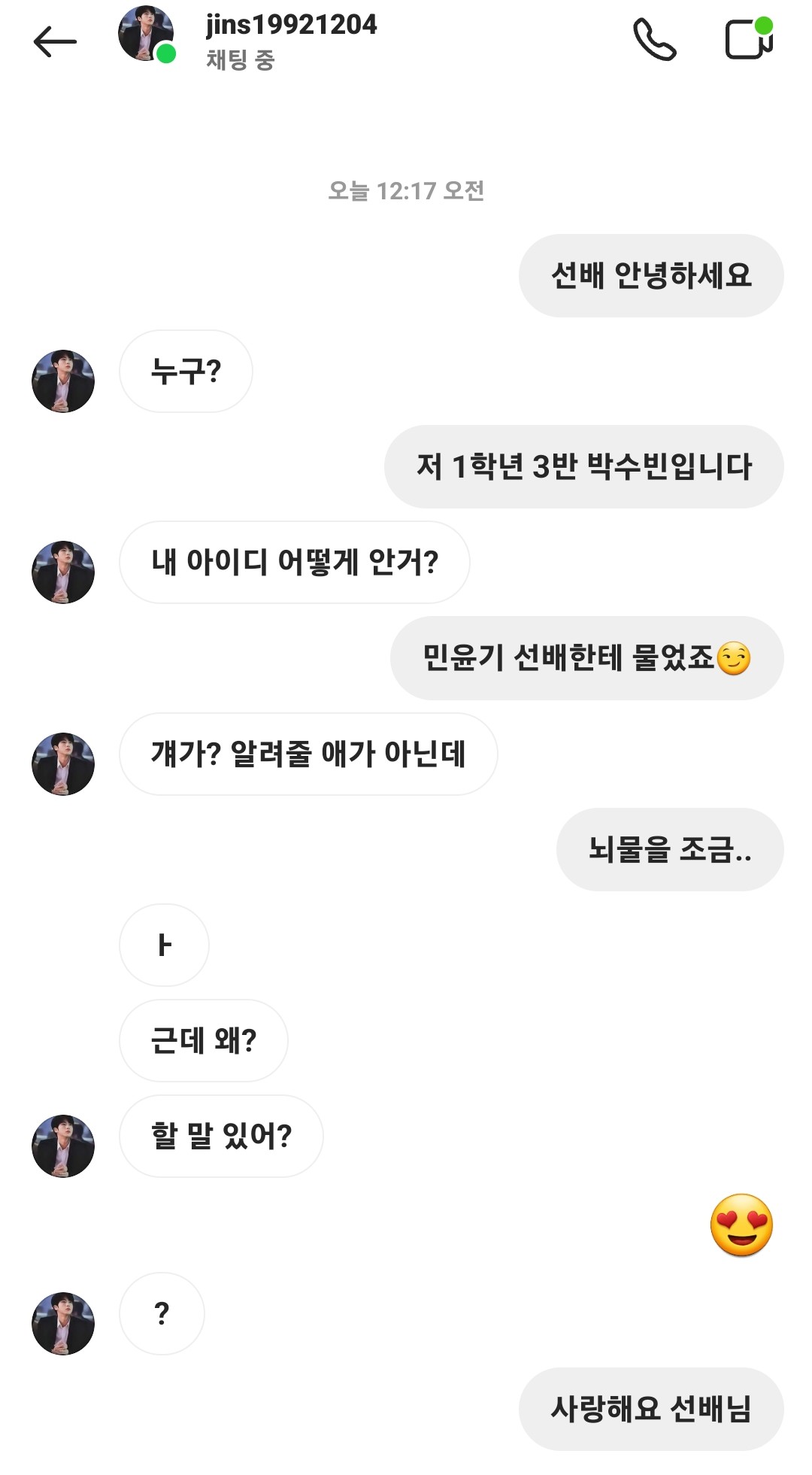Tap the '선배 안녕하세요' message bubble
This screenshot has height=1475, width=812.
tap(651, 275)
